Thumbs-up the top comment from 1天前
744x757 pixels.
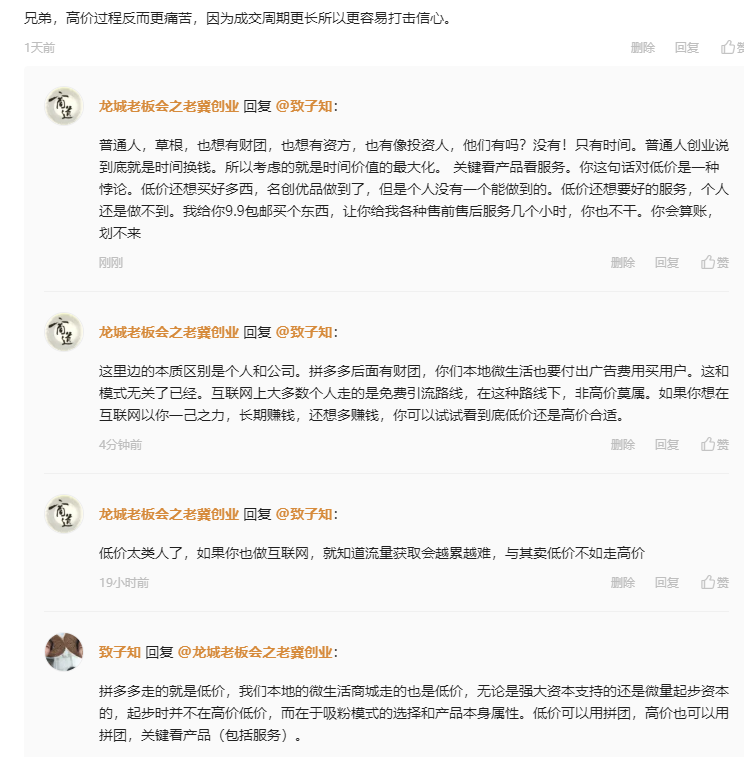[732, 47]
